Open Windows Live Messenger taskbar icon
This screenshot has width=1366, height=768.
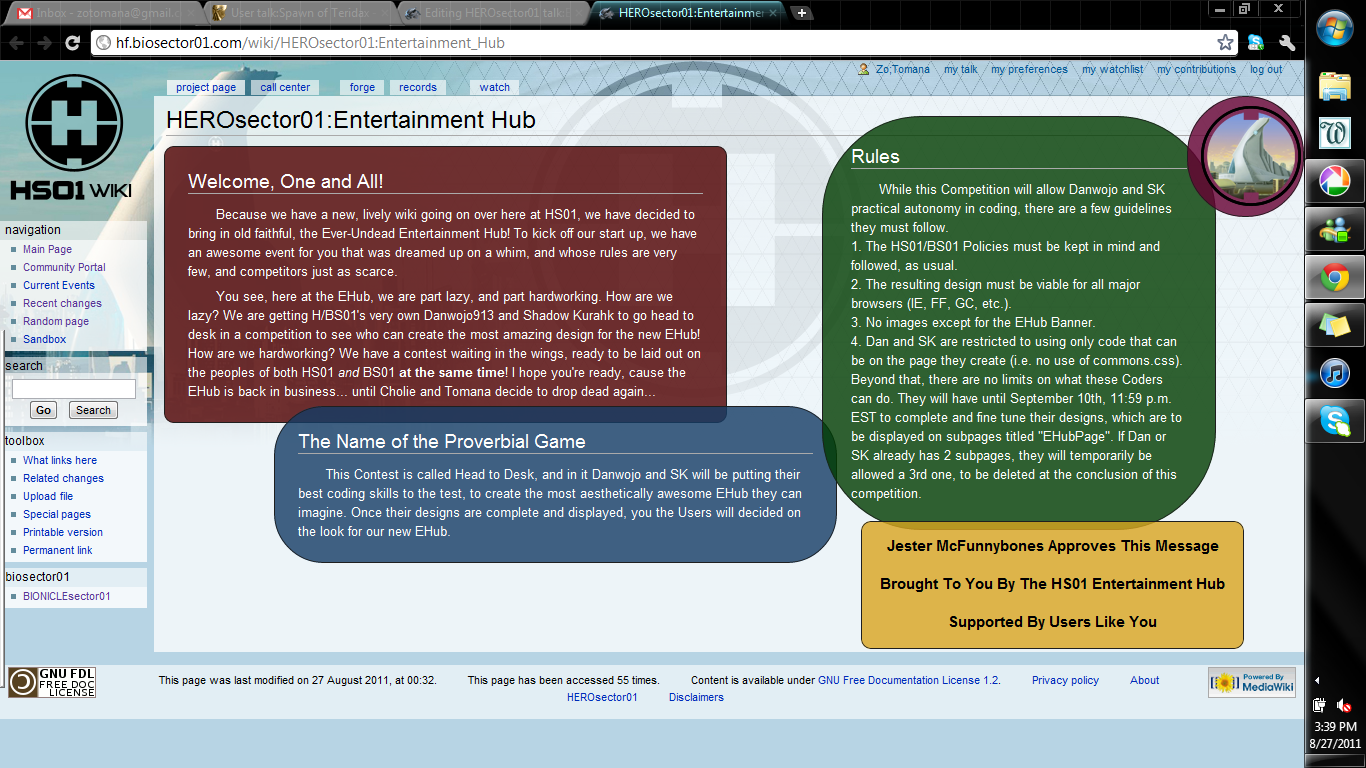click(1335, 230)
